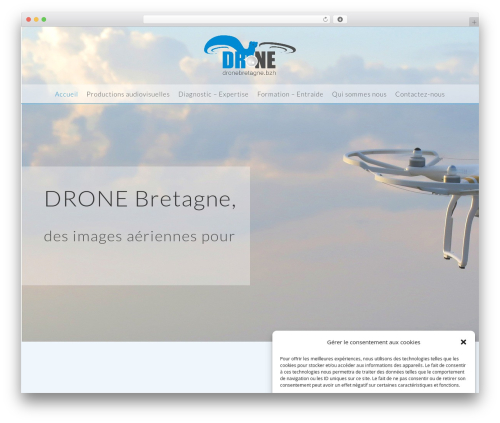500x423 pixels.
Task: Open Diagnostic – Expertise menu
Action: coord(213,94)
